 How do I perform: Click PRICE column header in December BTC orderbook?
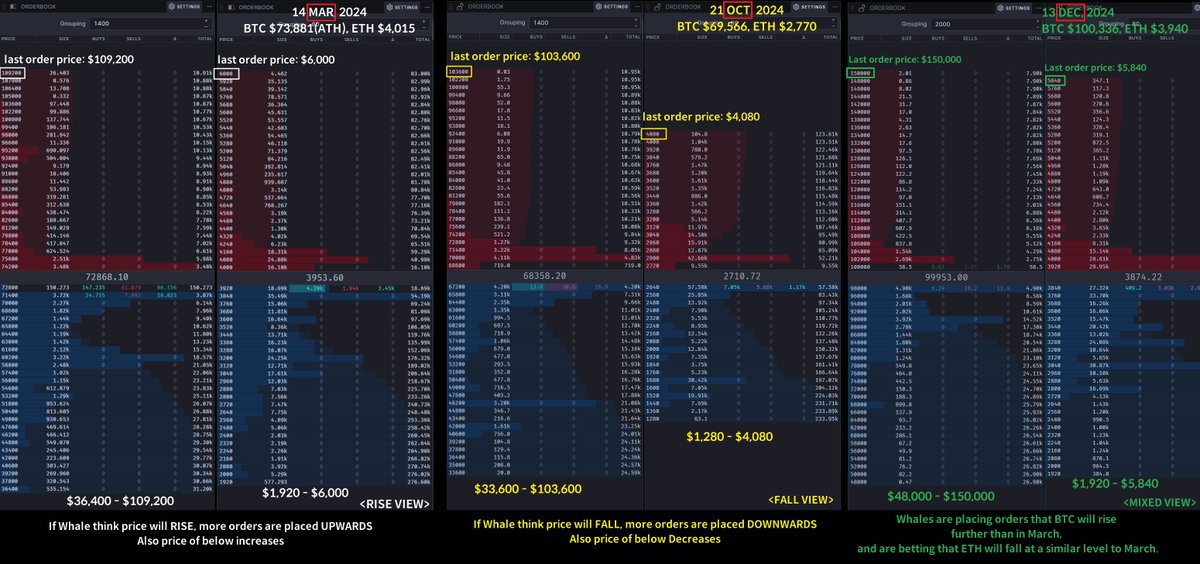click(x=857, y=38)
